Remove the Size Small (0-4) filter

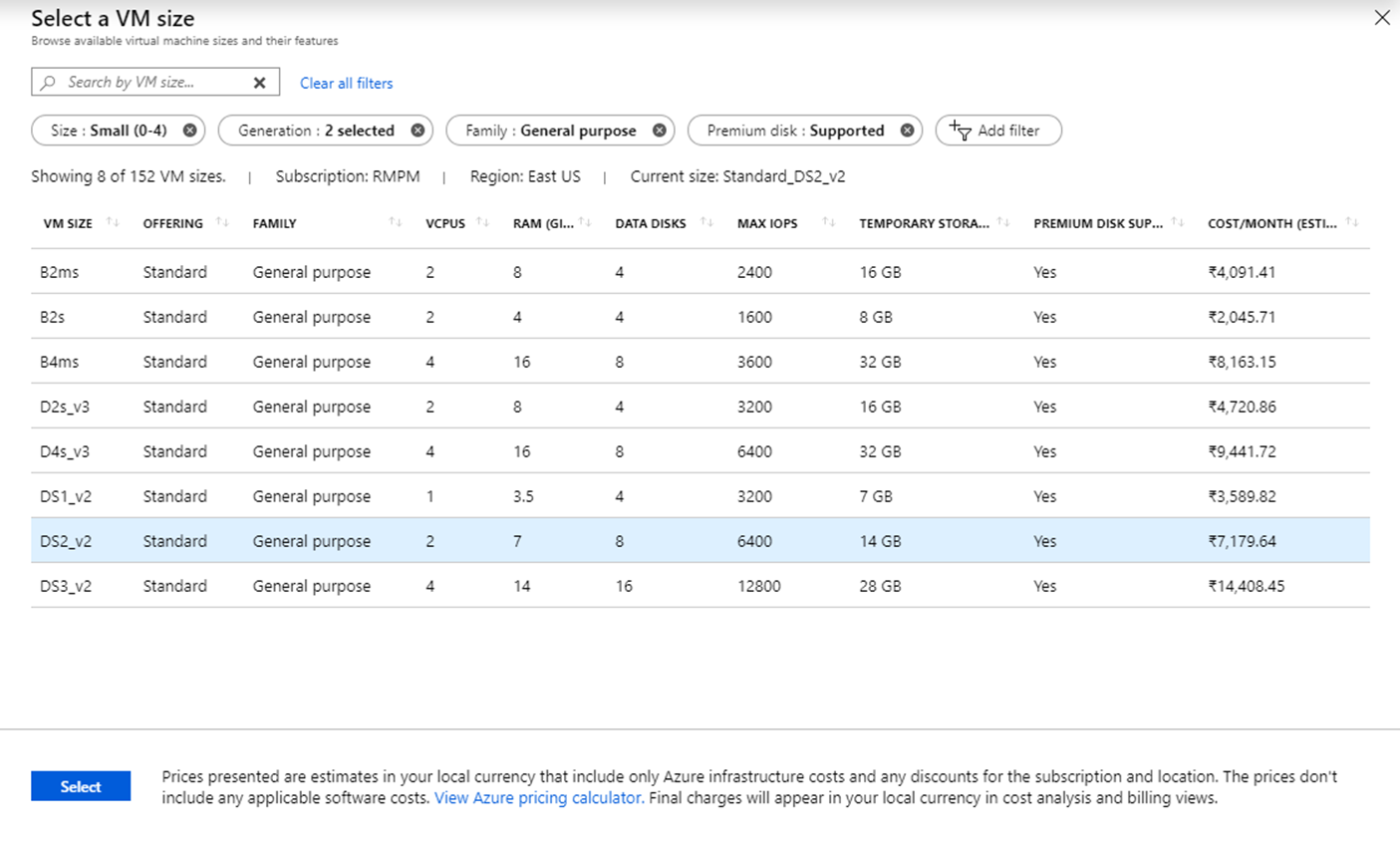coord(188,130)
